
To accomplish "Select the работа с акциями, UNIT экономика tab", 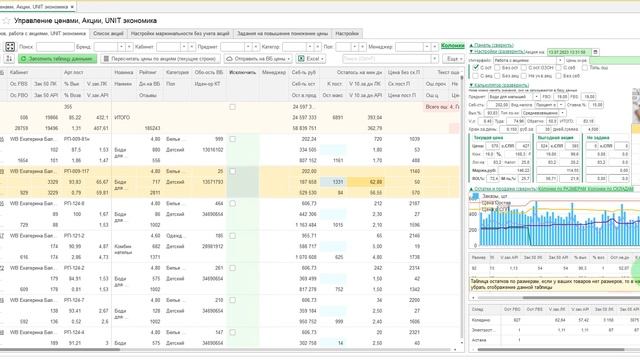I will click(44, 33).
